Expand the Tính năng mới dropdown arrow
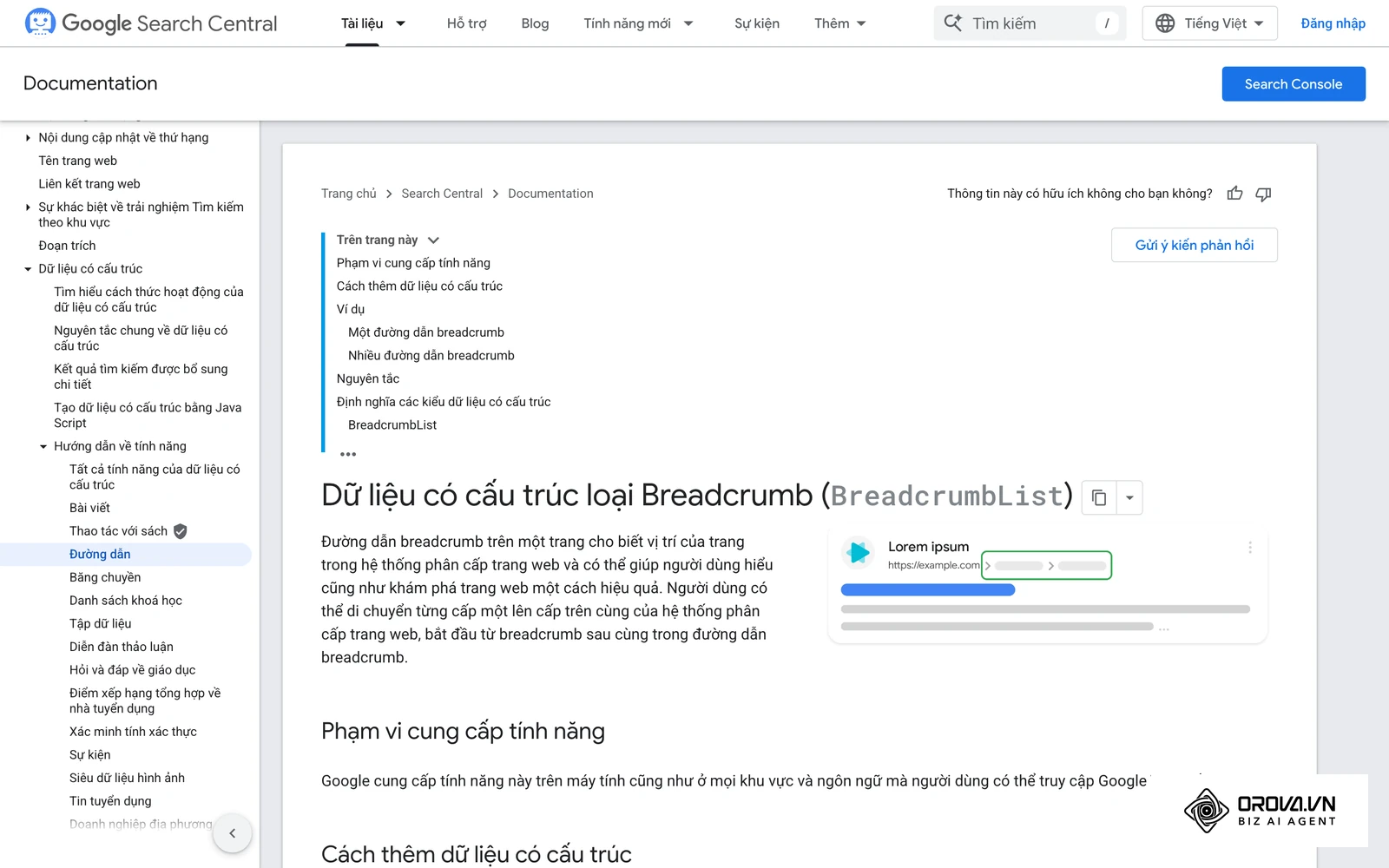Viewport: 1389px width, 868px height. tap(688, 23)
